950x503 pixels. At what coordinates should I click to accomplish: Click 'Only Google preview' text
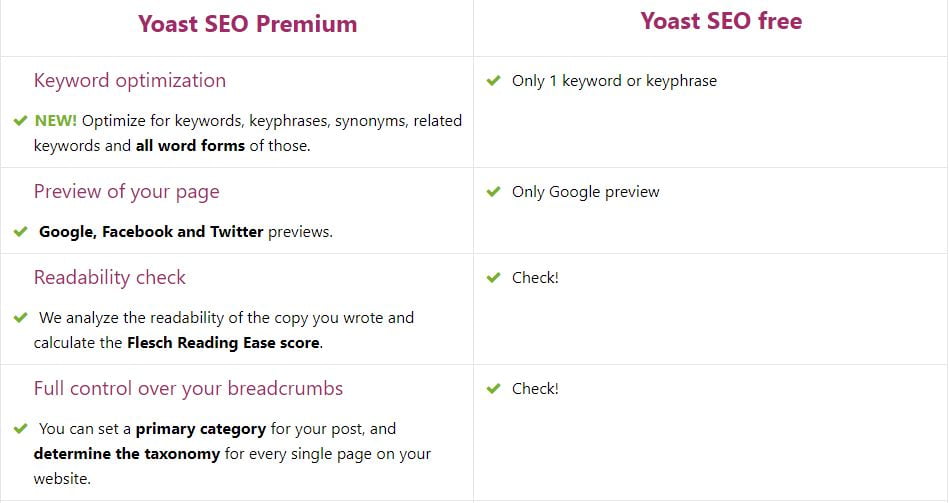[x=585, y=192]
